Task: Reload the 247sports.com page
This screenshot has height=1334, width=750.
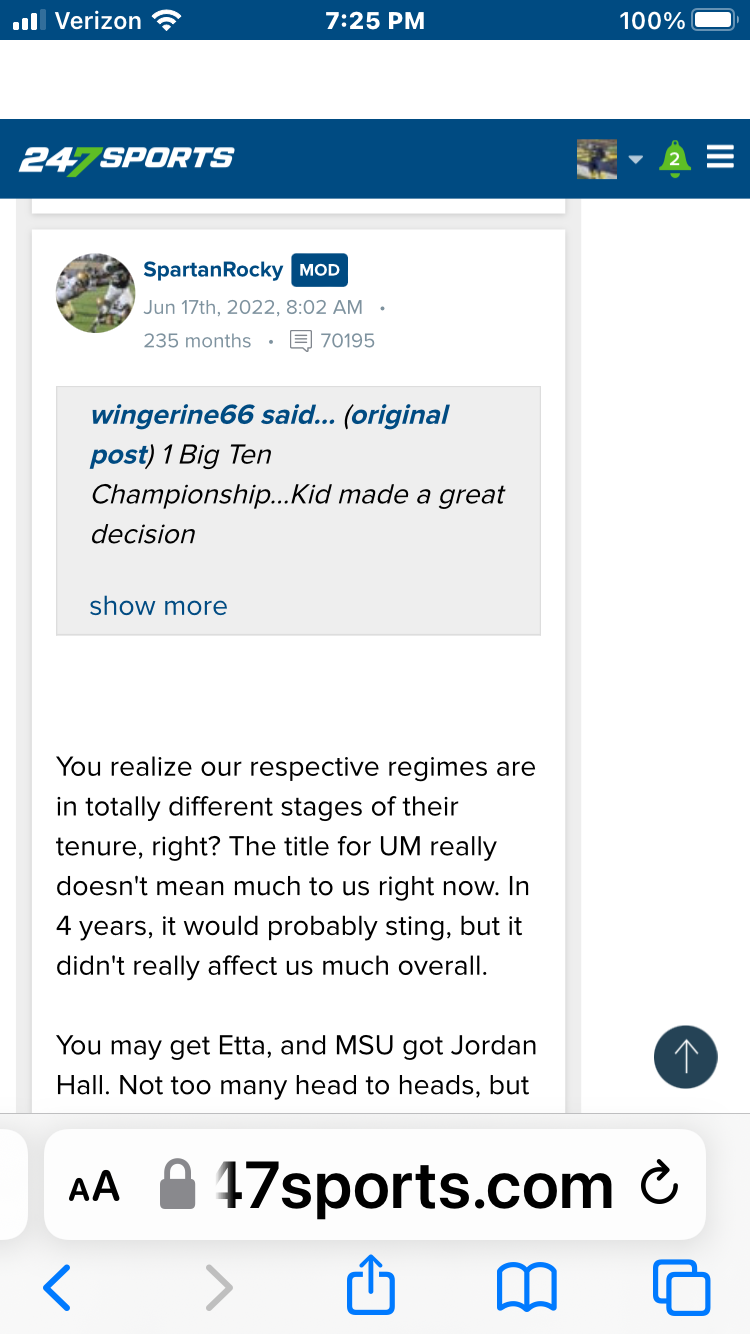Action: (x=659, y=1185)
